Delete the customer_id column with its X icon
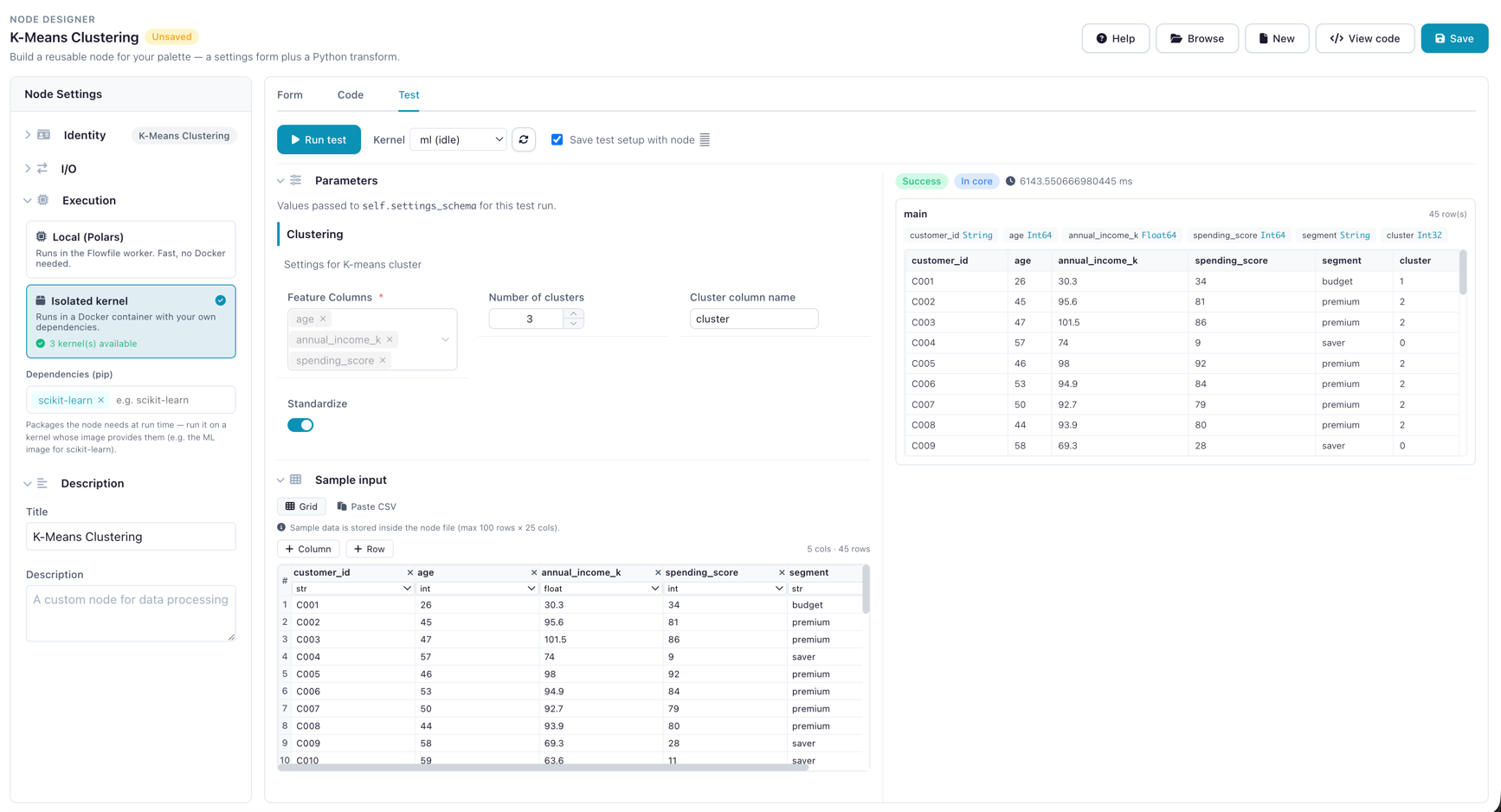 [x=409, y=572]
